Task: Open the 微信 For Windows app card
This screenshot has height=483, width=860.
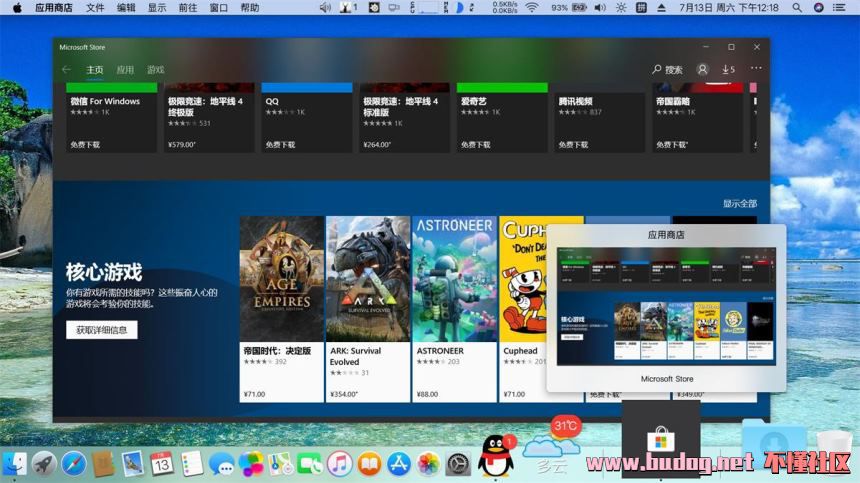Action: click(111, 118)
